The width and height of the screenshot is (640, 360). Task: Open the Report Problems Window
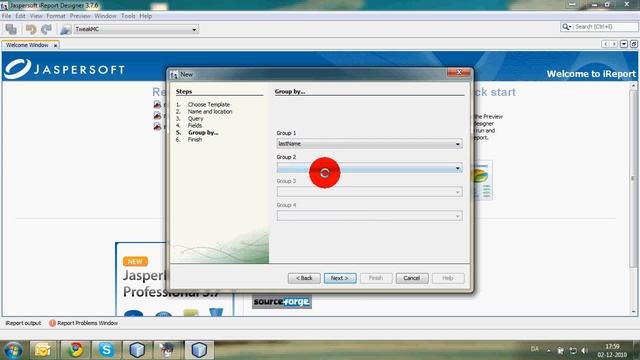87,323
